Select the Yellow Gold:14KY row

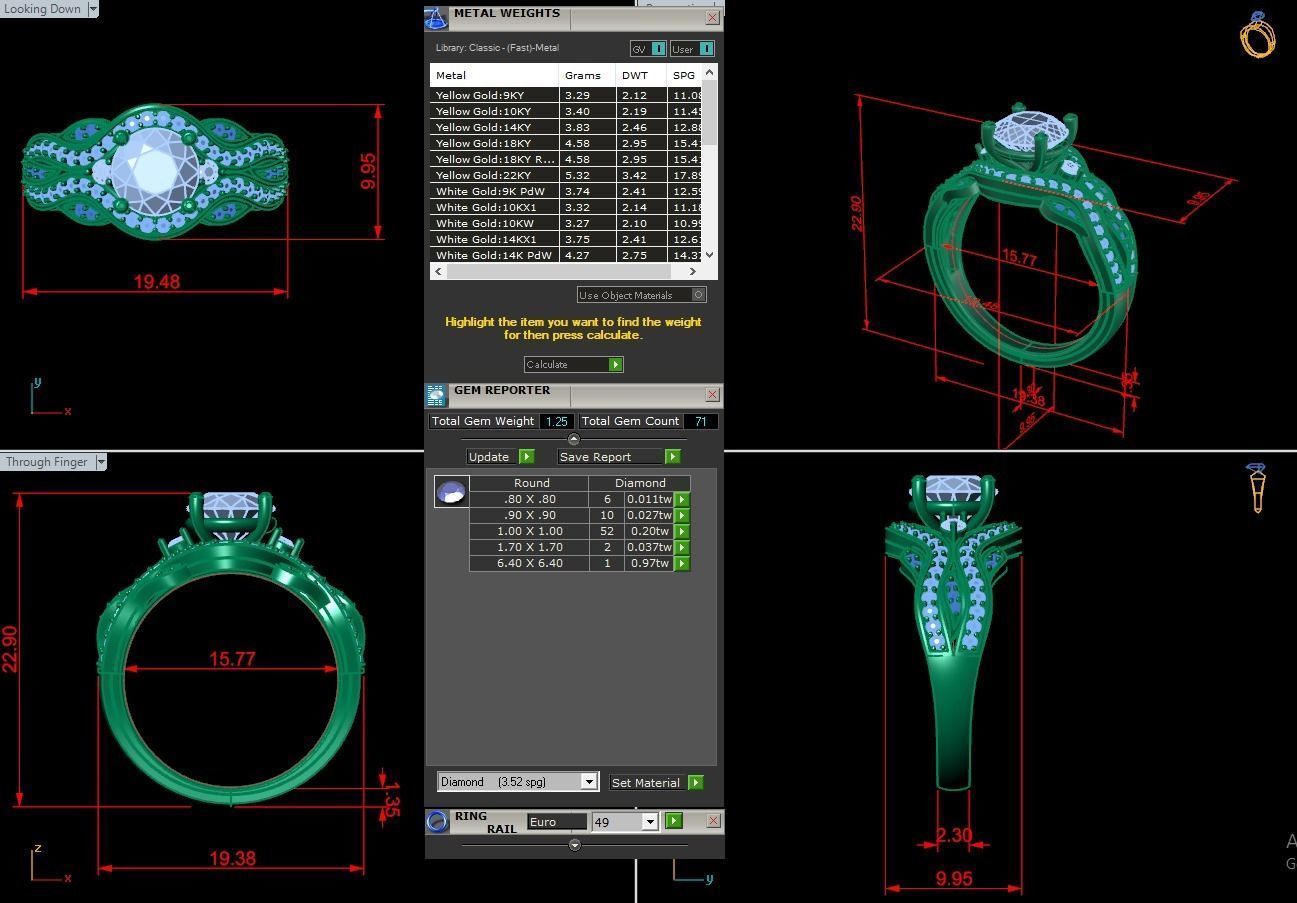point(567,127)
